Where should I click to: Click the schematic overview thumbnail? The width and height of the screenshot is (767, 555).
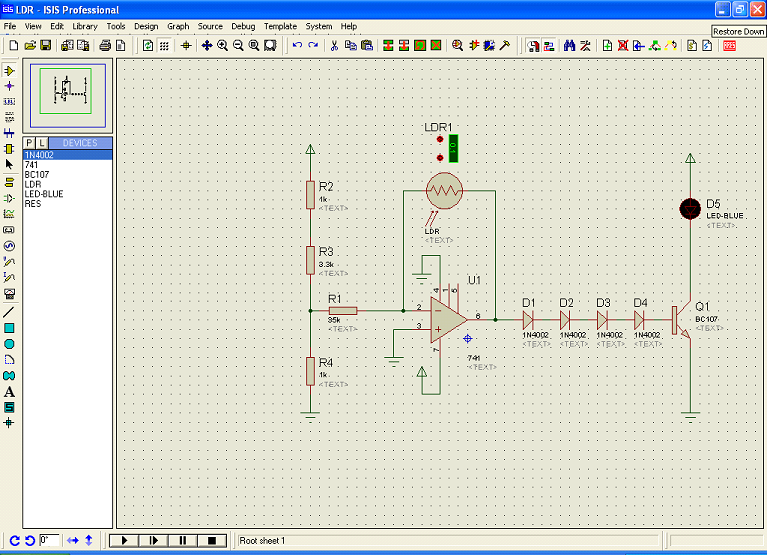pyautogui.click(x=66, y=92)
